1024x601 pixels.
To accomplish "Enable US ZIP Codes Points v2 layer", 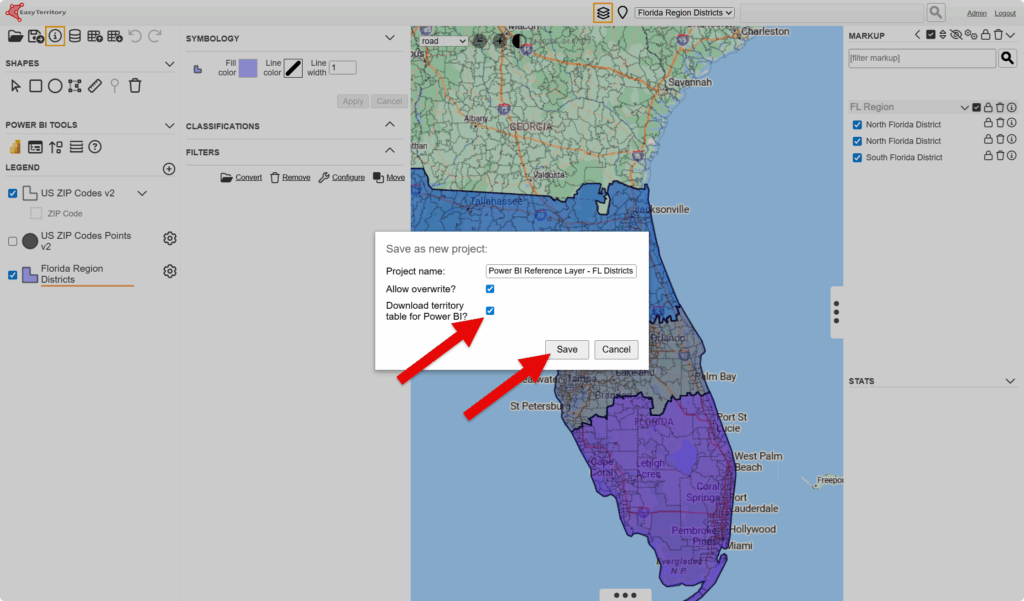I will pos(13,241).
